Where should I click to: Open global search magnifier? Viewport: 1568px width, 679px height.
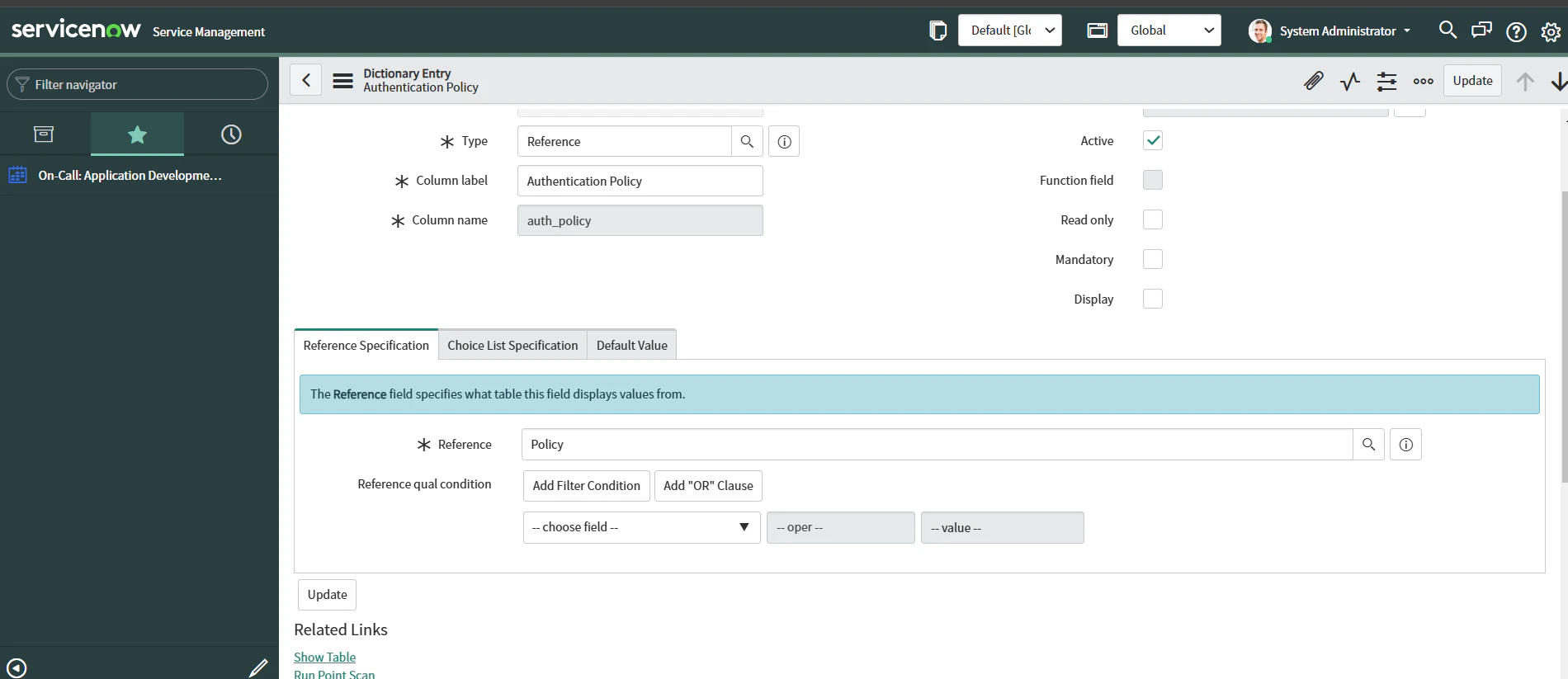coord(1448,30)
